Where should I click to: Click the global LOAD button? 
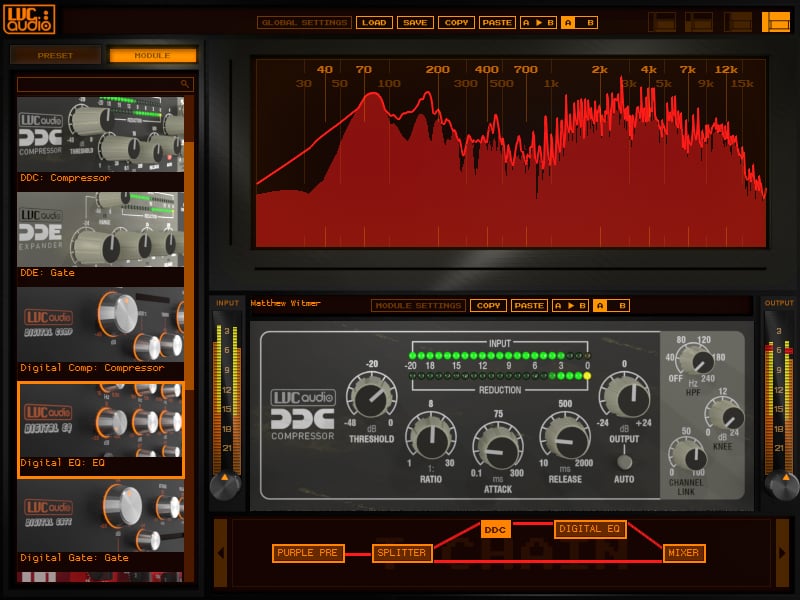click(374, 22)
